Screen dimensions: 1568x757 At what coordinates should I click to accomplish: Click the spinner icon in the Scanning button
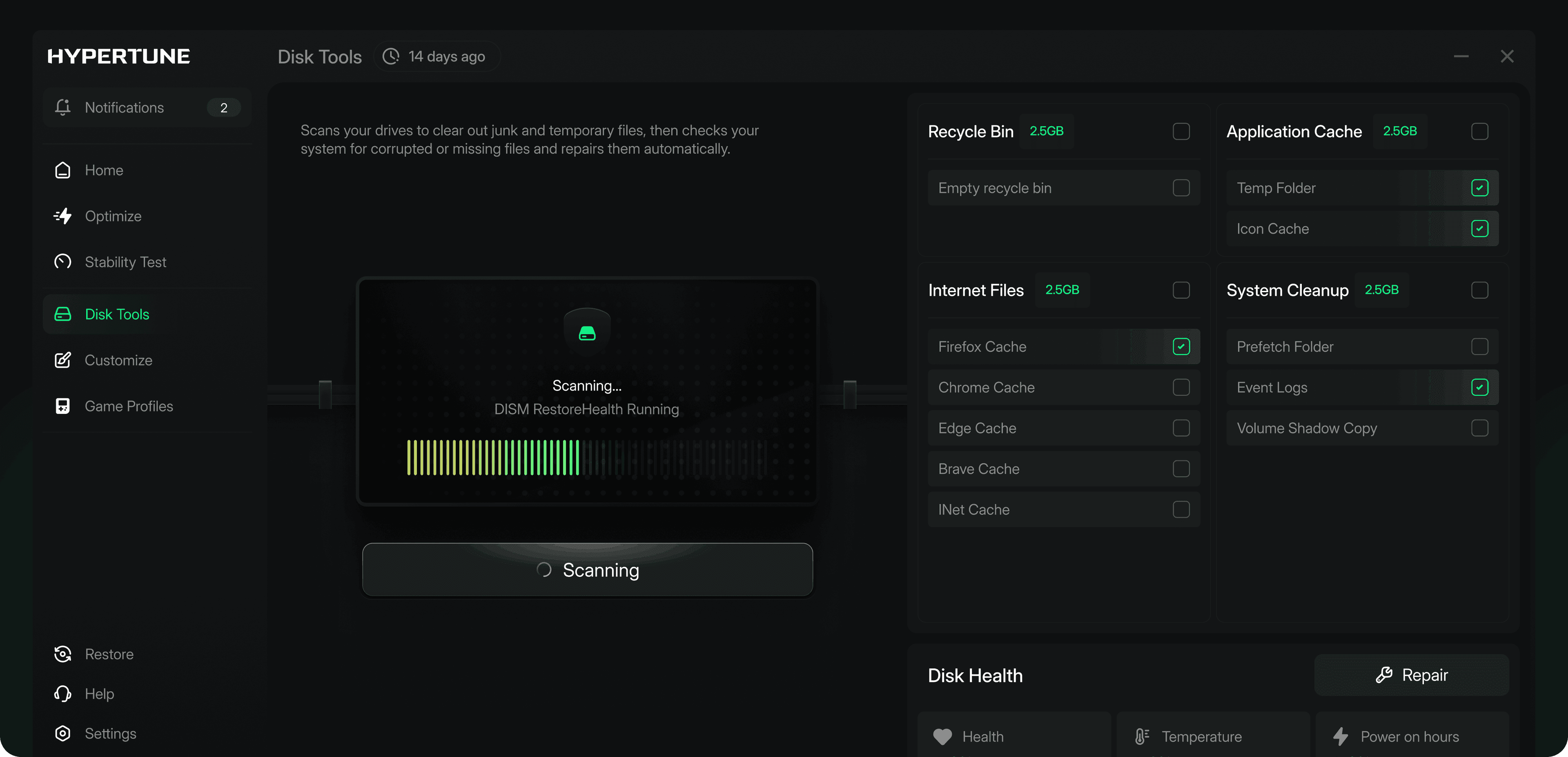(x=543, y=569)
